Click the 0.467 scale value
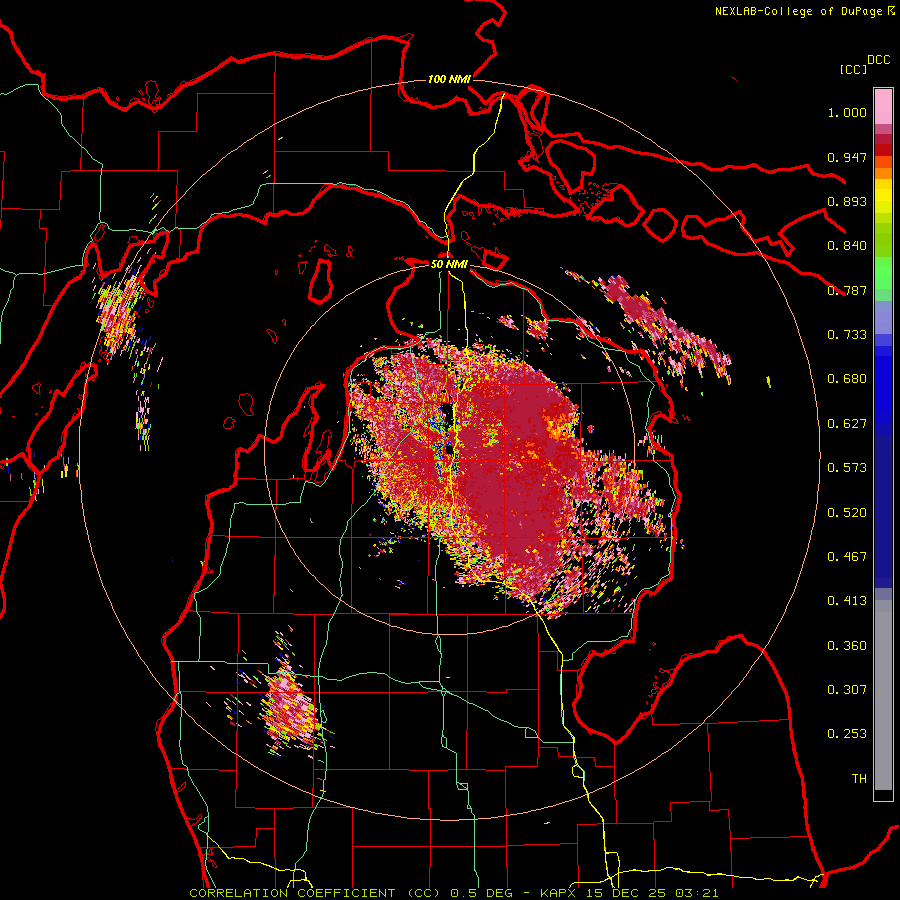Image resolution: width=900 pixels, height=900 pixels. [847, 557]
